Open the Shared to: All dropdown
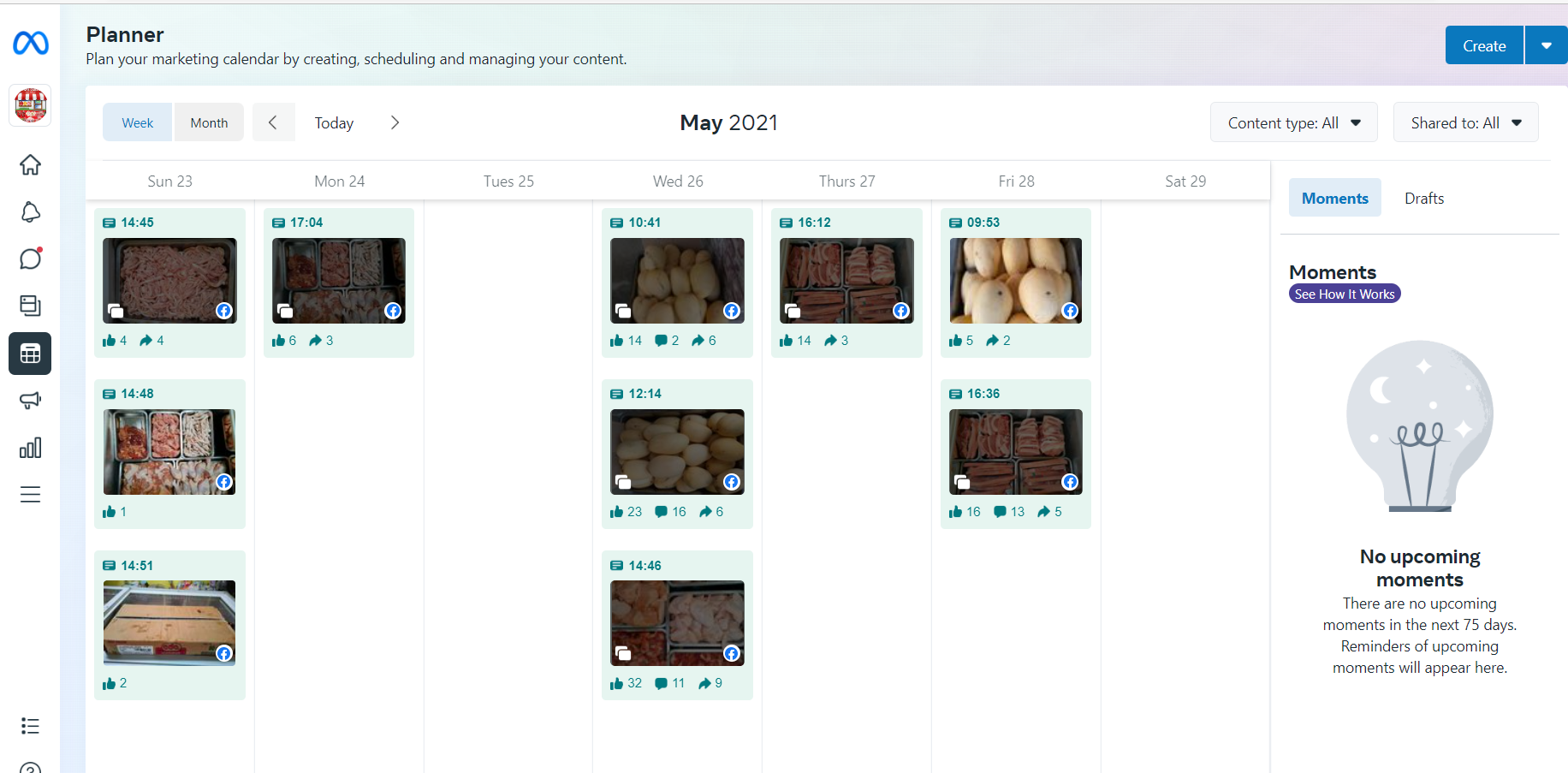Image resolution: width=1568 pixels, height=773 pixels. tap(1465, 122)
